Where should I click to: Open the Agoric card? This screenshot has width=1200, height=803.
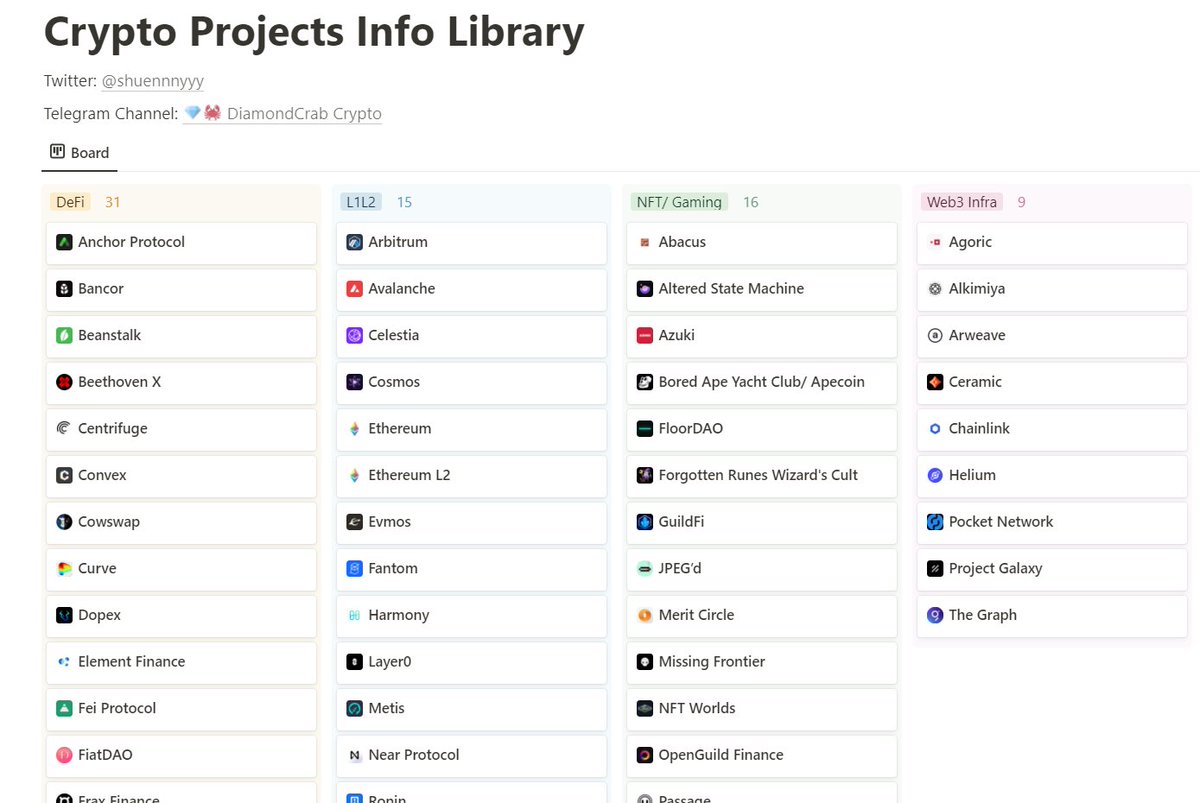pyautogui.click(x=1052, y=242)
